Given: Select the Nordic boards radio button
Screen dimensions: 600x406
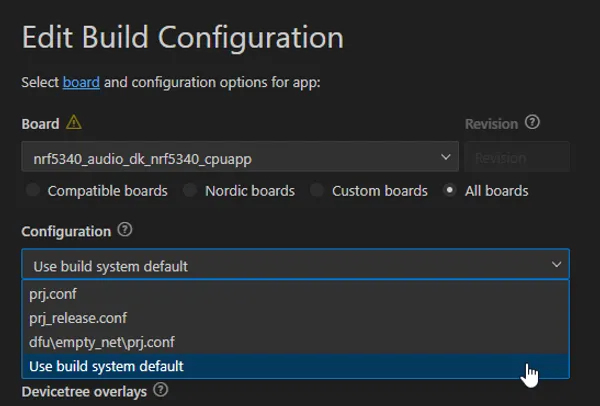Looking at the screenshot, I should click(191, 190).
